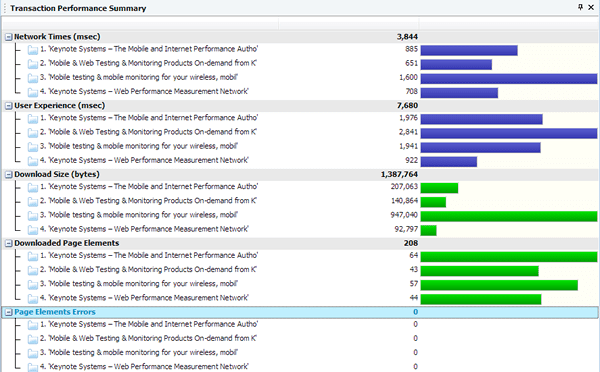Click the 2,841 user experience value
The image size is (600, 372).
408,132
